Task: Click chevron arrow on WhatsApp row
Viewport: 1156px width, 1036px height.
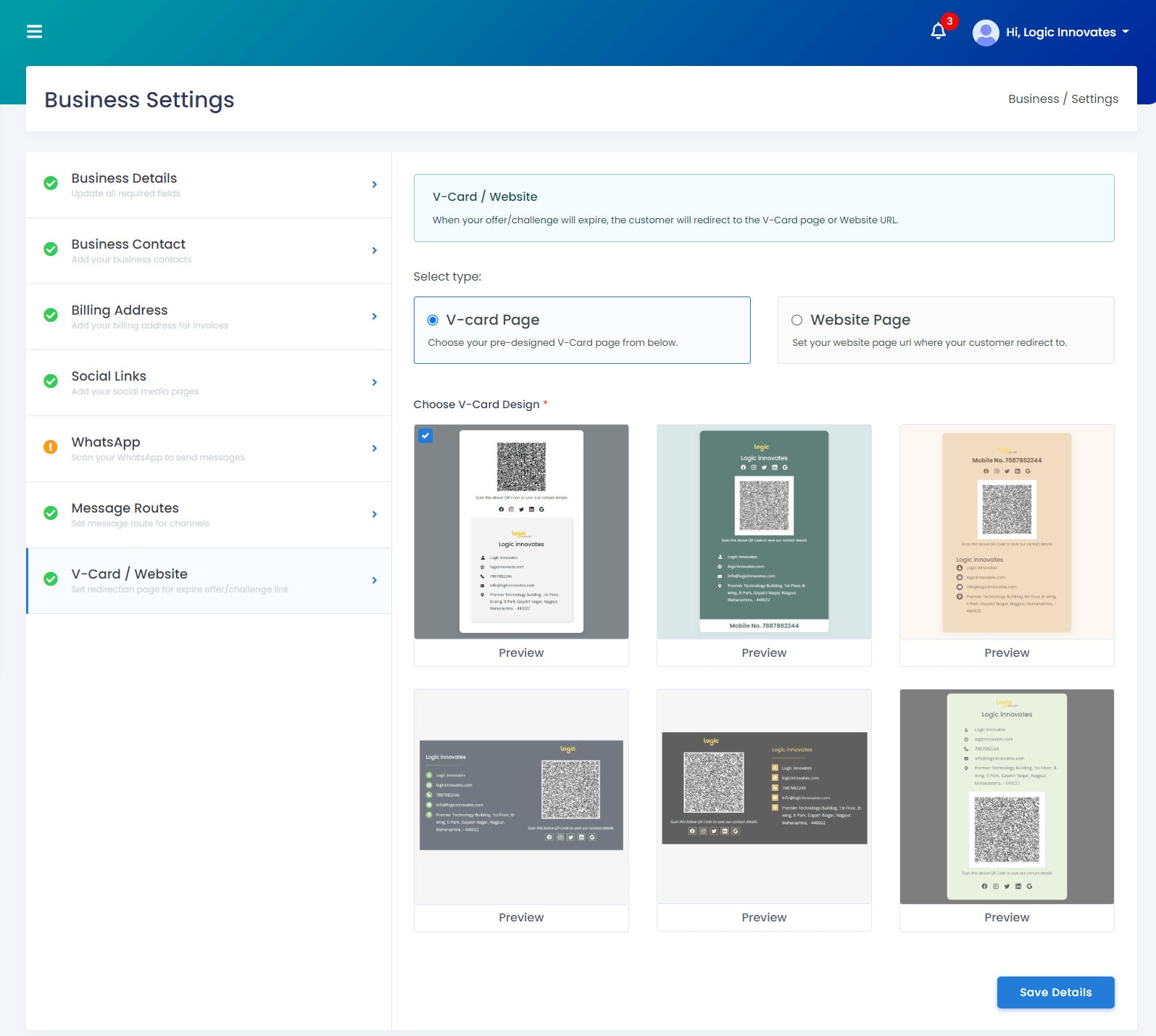Action: point(375,448)
